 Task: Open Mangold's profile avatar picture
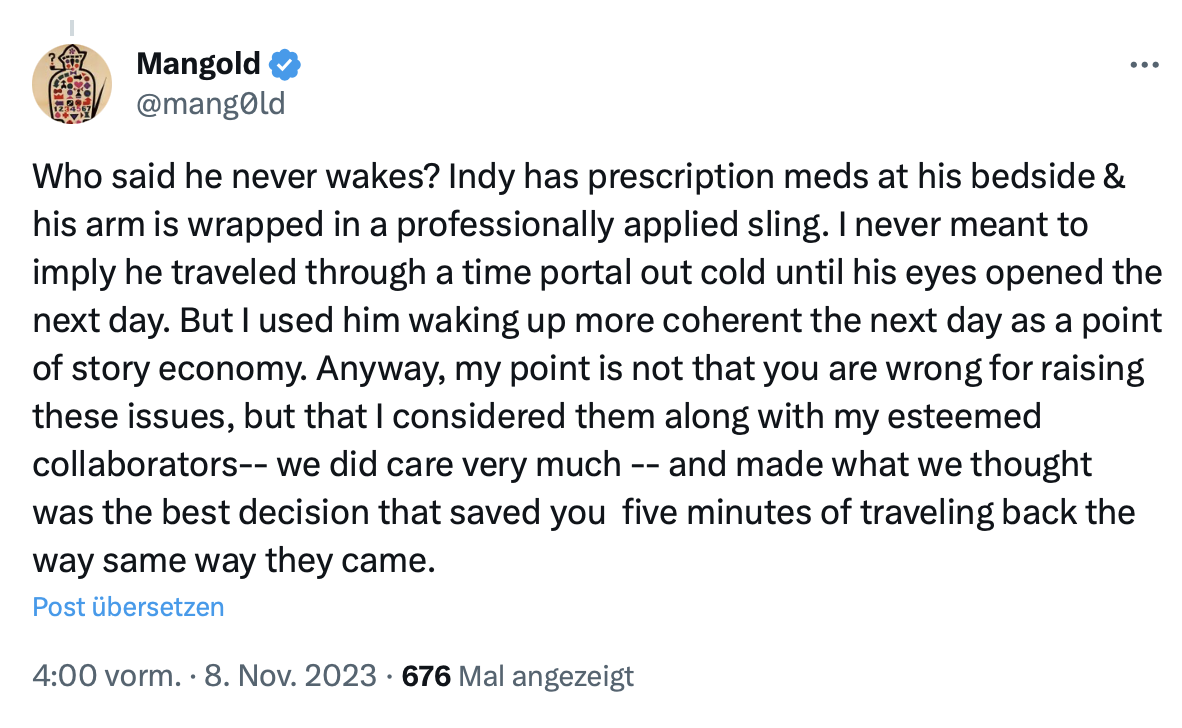72,84
